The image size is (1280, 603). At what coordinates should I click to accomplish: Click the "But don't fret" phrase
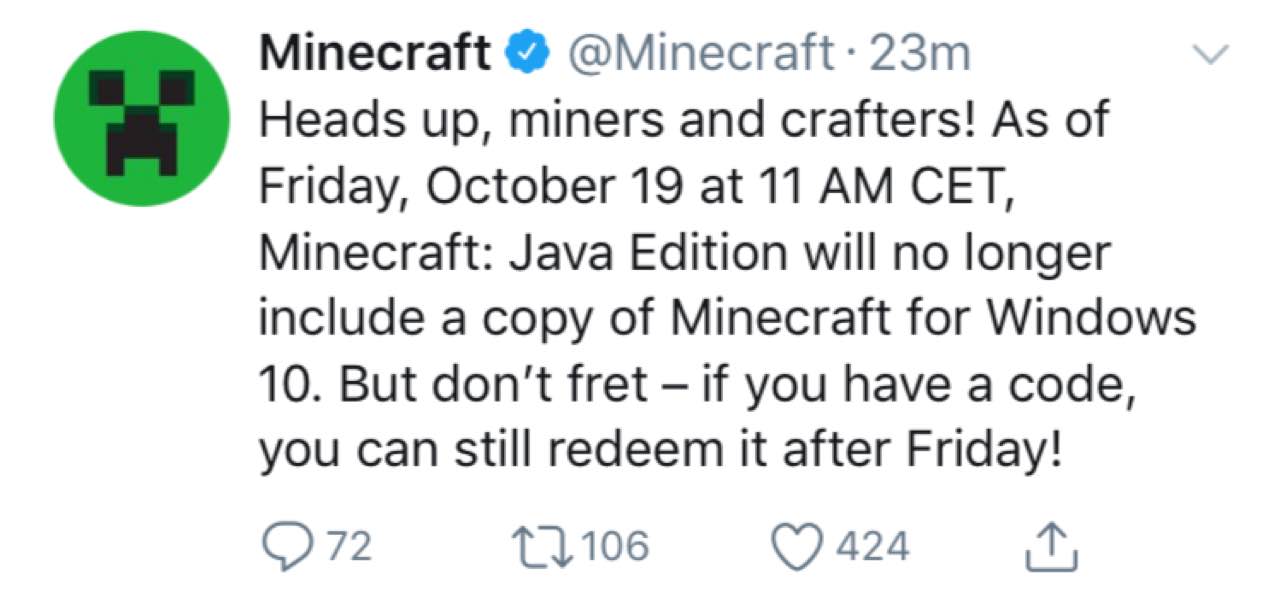(494, 384)
